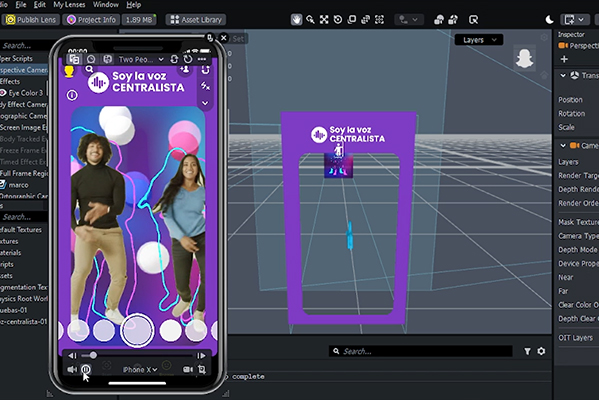
Task: Select the marco object
Action: tap(18, 185)
